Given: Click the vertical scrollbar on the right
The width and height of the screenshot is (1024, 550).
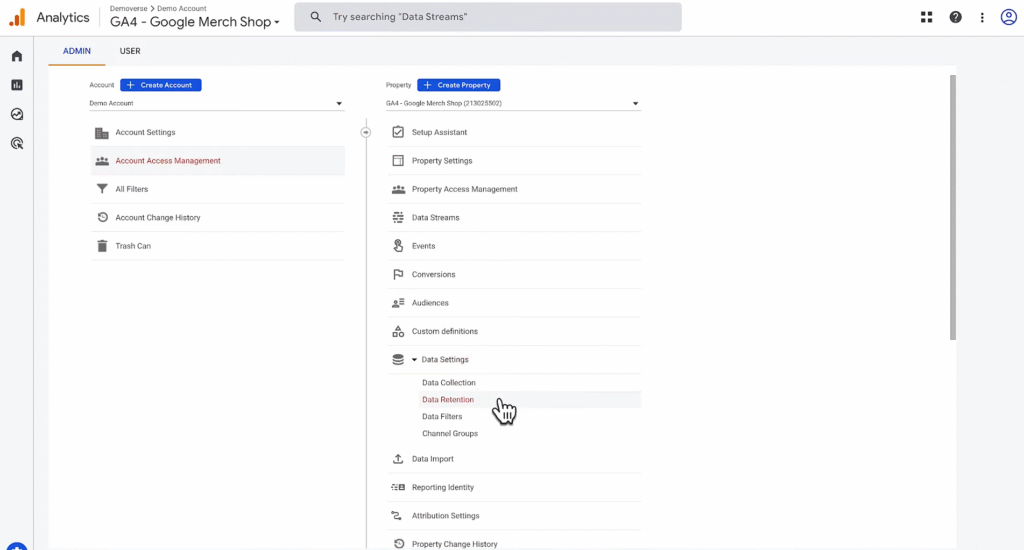Looking at the screenshot, I should tap(953, 208).
